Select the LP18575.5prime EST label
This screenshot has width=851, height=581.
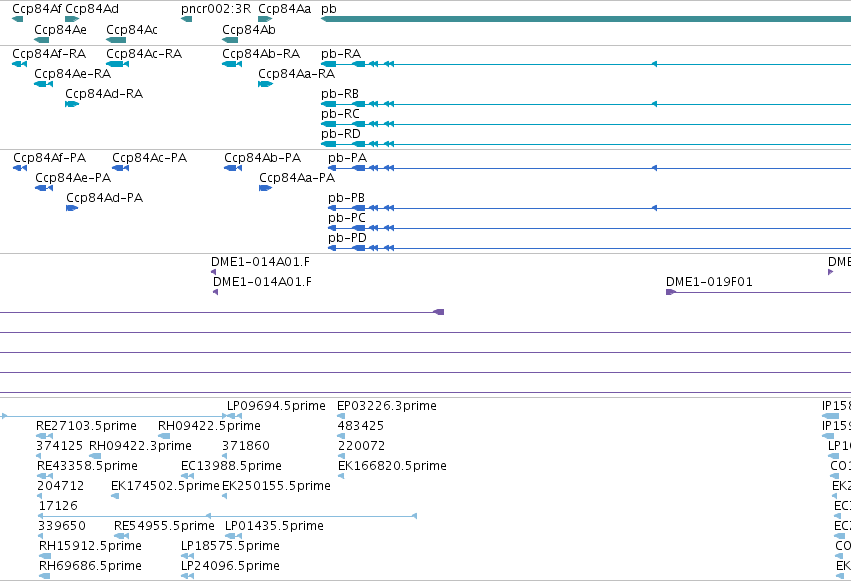click(230, 546)
